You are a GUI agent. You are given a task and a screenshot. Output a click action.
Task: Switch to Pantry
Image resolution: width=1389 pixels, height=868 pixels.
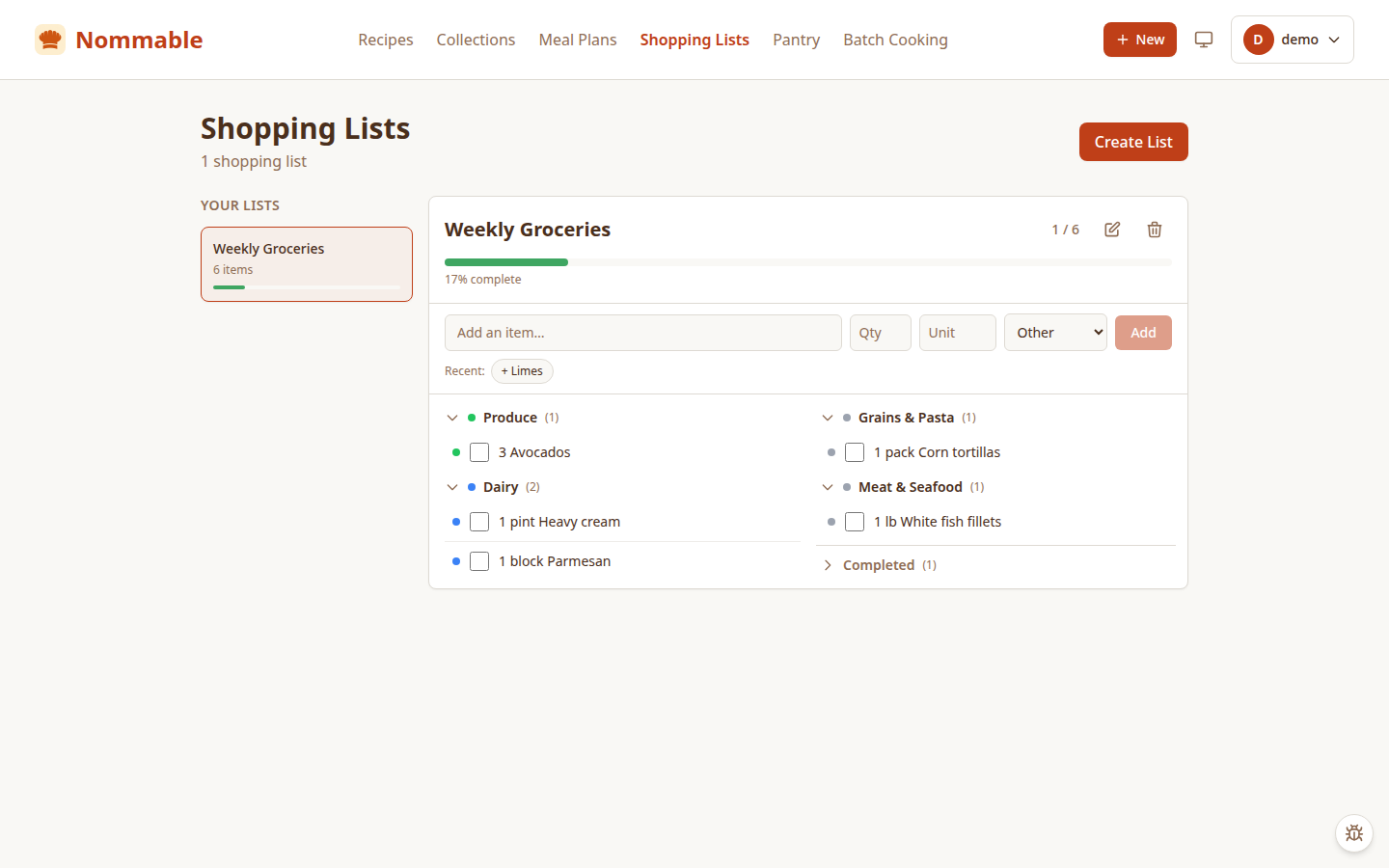(x=797, y=40)
